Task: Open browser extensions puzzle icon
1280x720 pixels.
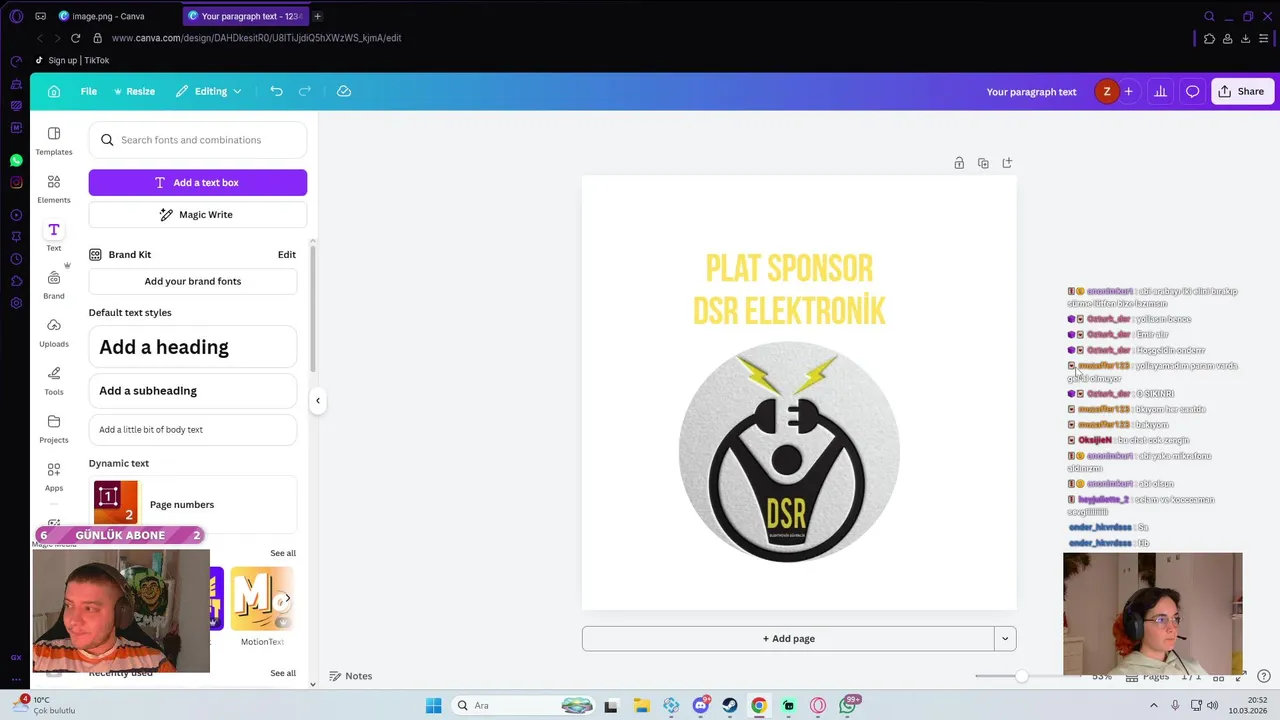Action: click(x=1209, y=38)
